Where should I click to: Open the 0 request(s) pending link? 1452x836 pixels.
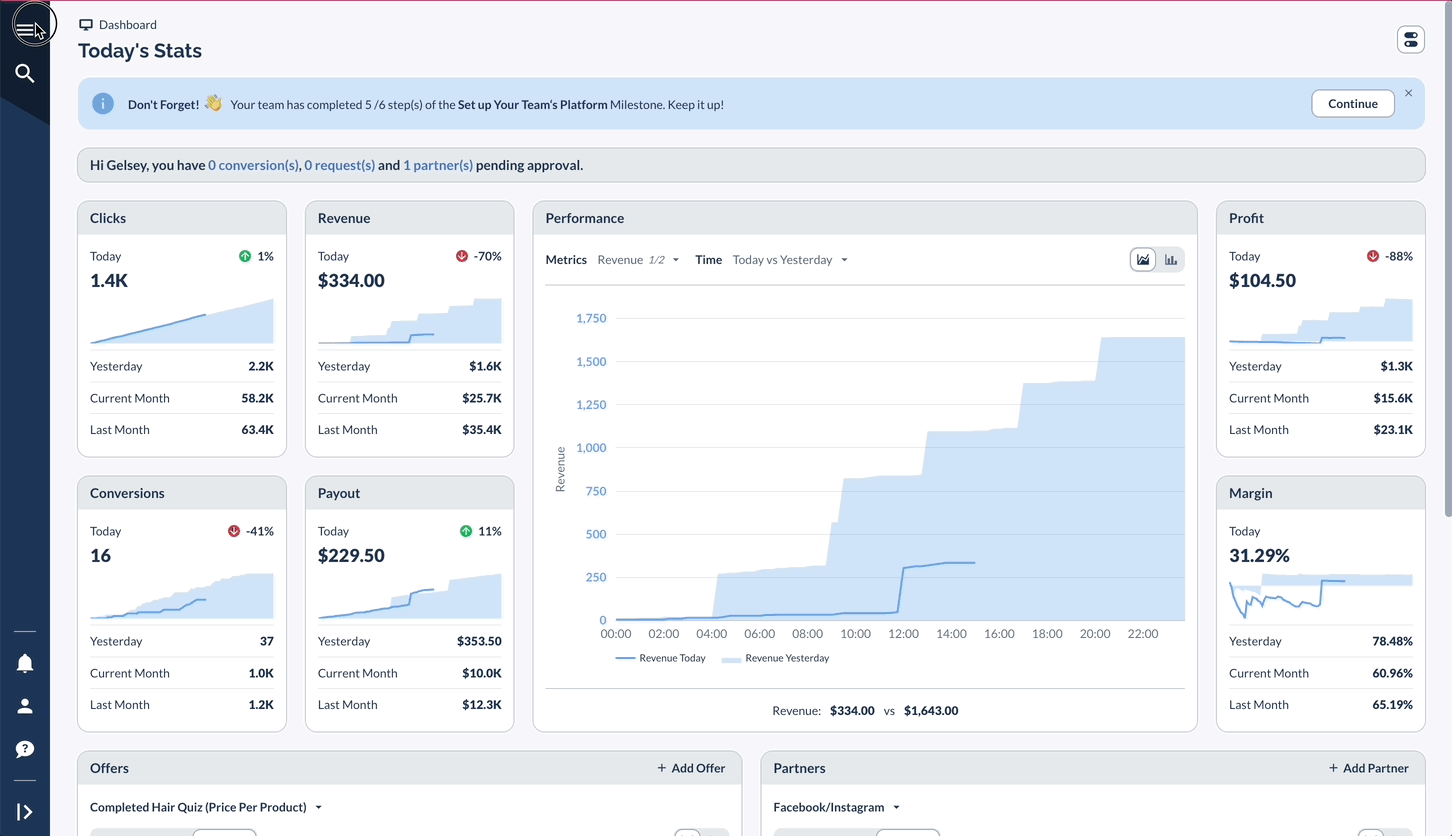point(340,165)
